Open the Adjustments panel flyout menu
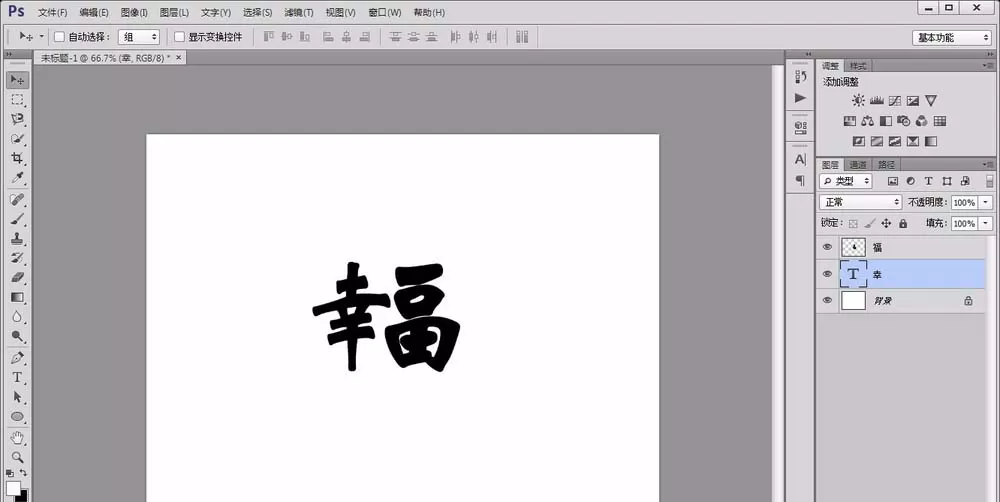Viewport: 1000px width, 502px height. click(x=988, y=66)
